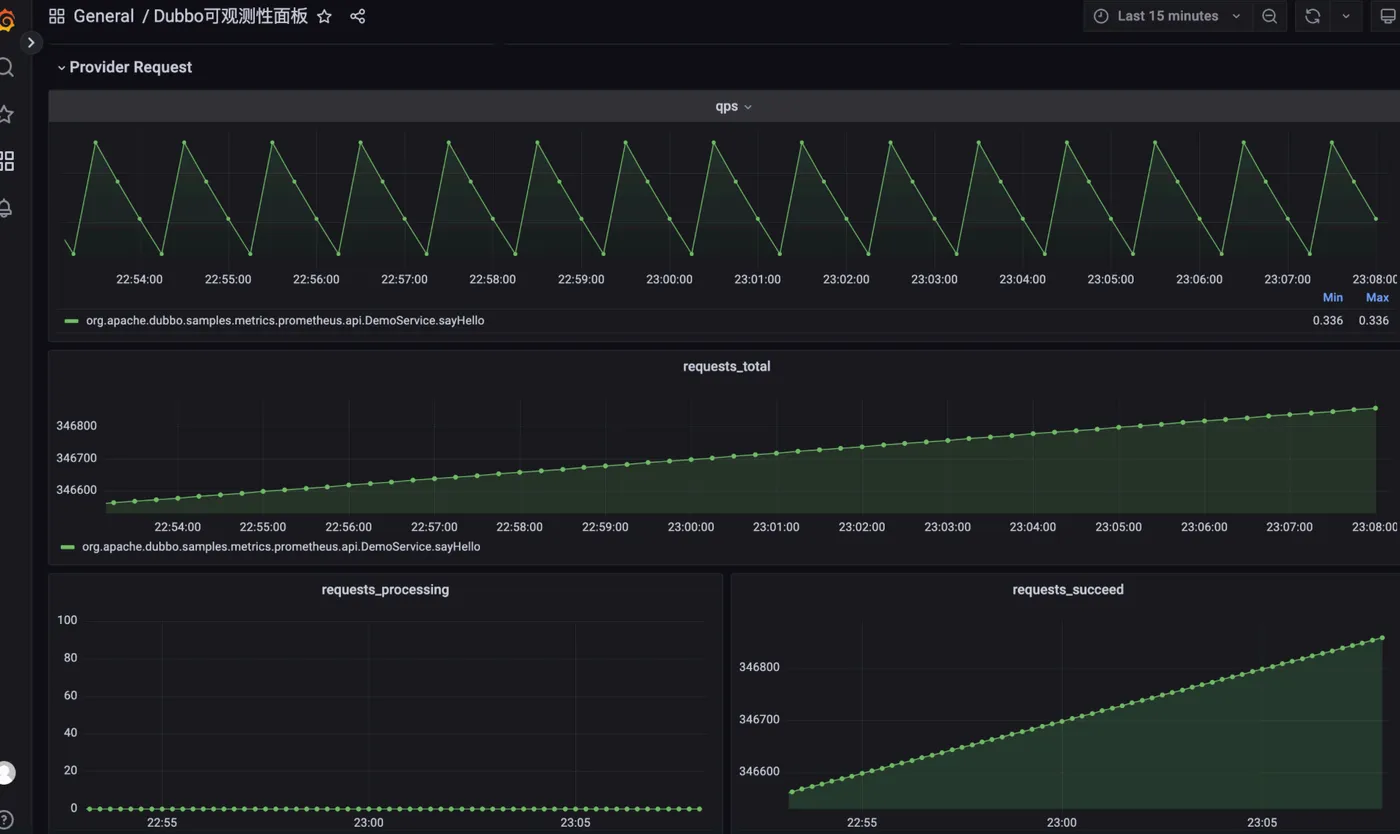This screenshot has height=834, width=1400.
Task: Open Last 15 minutes time picker
Action: tap(1167, 16)
